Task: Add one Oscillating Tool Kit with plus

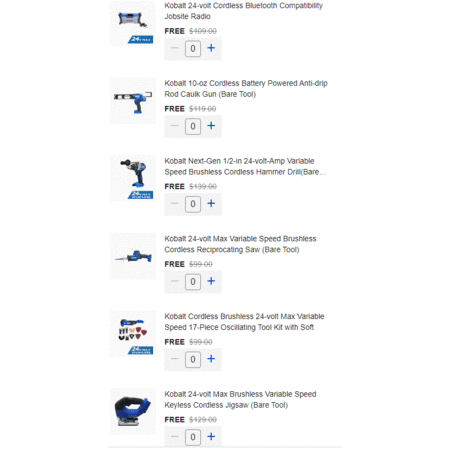Action: [211, 359]
